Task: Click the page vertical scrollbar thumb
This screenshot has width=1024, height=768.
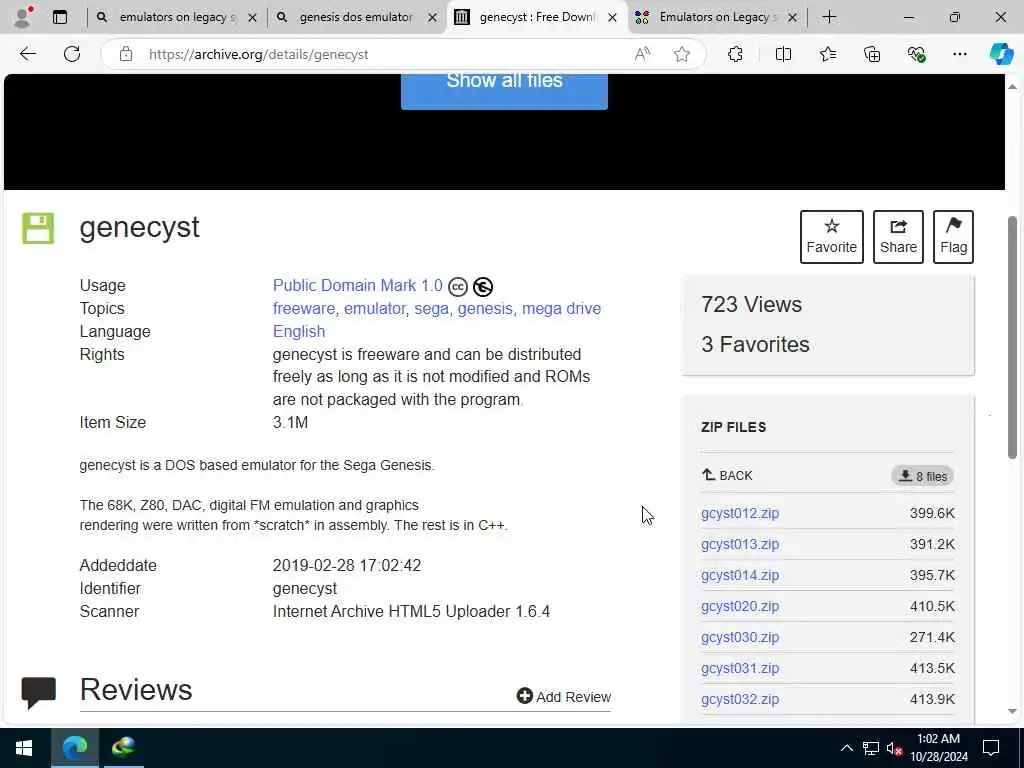Action: point(1012,337)
